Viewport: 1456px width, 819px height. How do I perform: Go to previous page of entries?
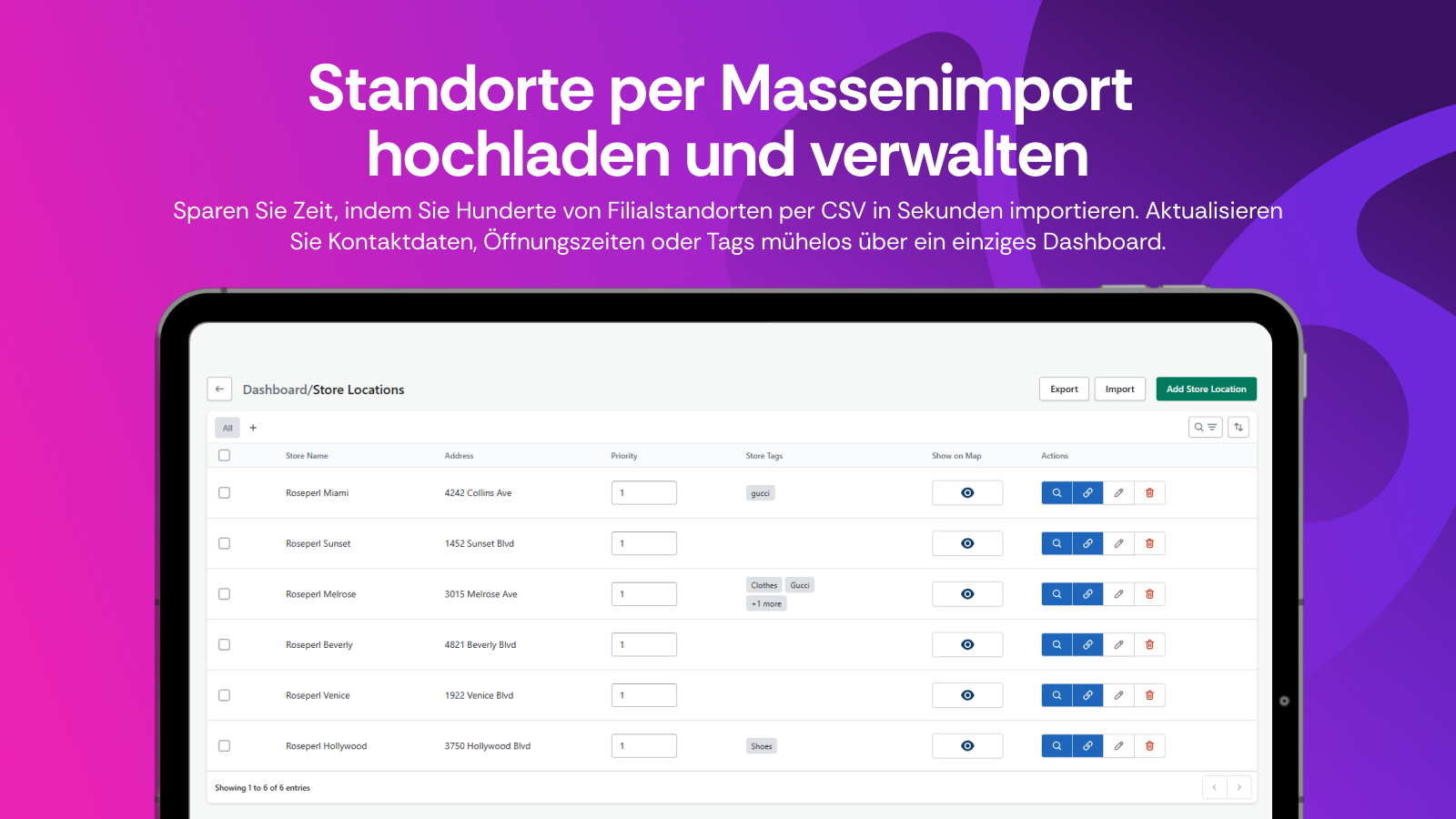pyautogui.click(x=1215, y=787)
